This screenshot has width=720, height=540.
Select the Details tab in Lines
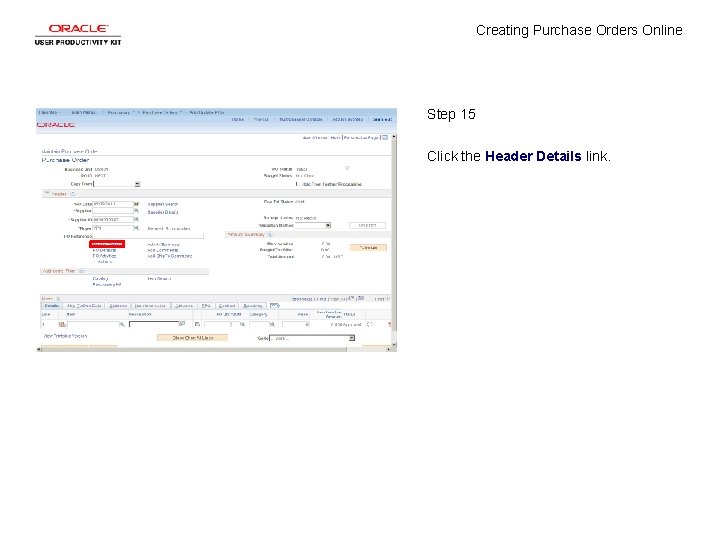tap(51, 306)
